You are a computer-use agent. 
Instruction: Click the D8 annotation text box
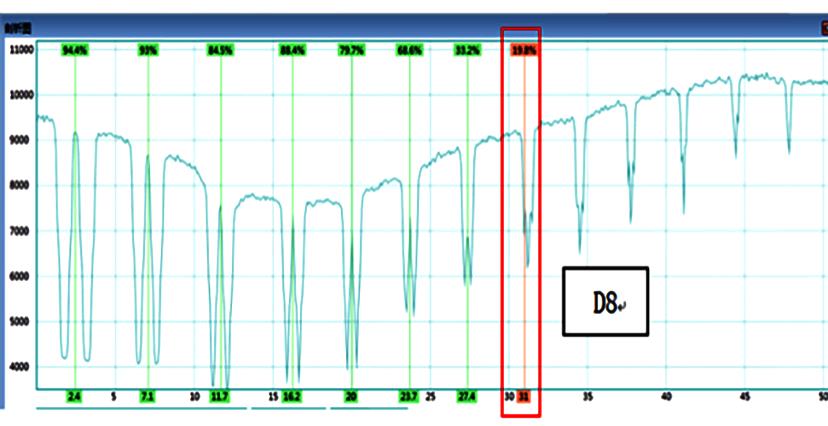click(605, 301)
